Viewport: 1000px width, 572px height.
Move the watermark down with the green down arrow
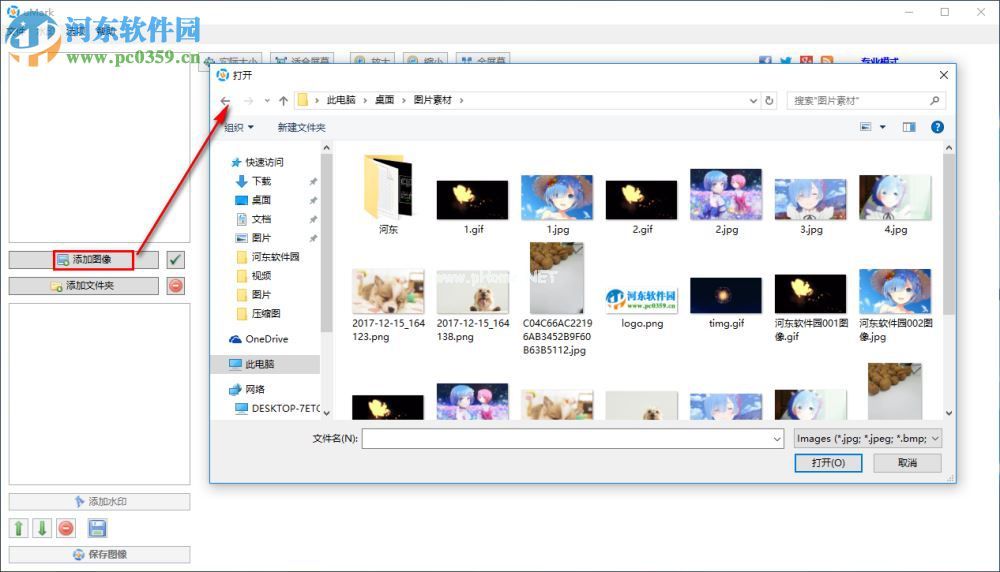point(42,528)
